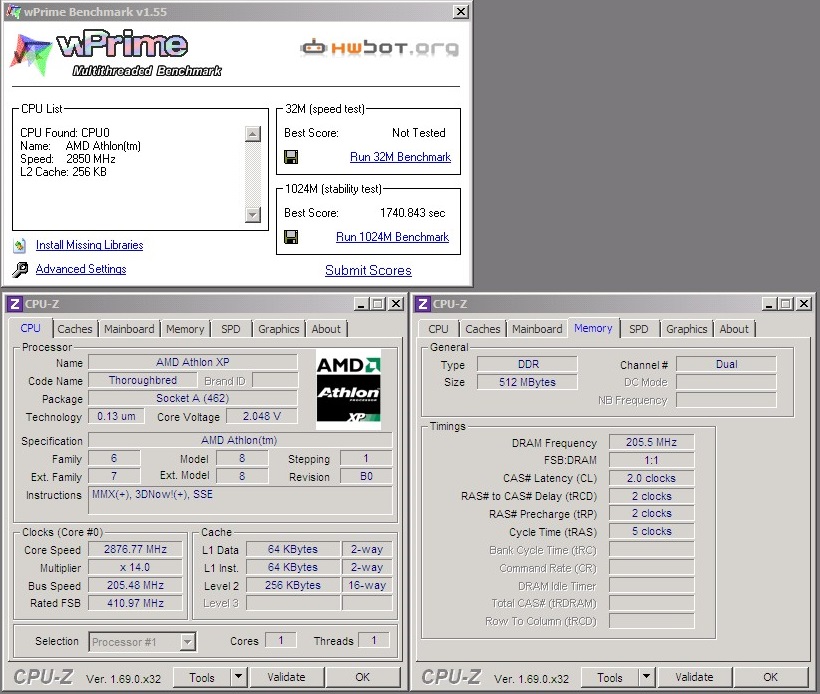Viewport: 820px width, 694px height.
Task: Switch to Graphics tab in left CPU-Z window
Action: 279,329
